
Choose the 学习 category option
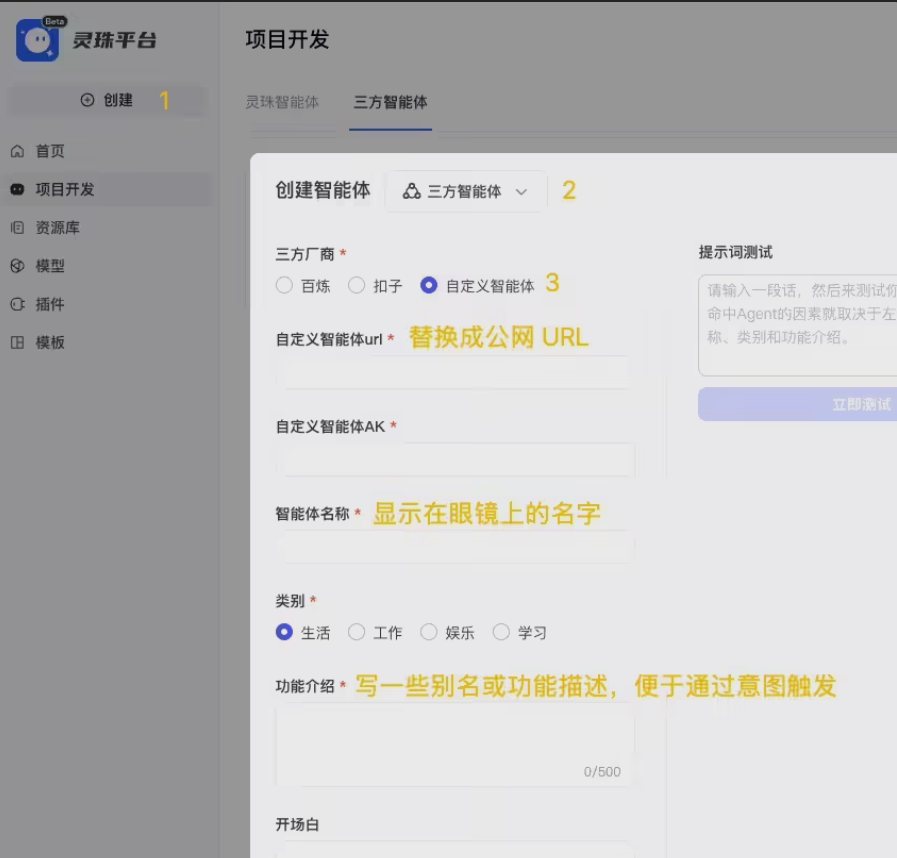point(500,632)
